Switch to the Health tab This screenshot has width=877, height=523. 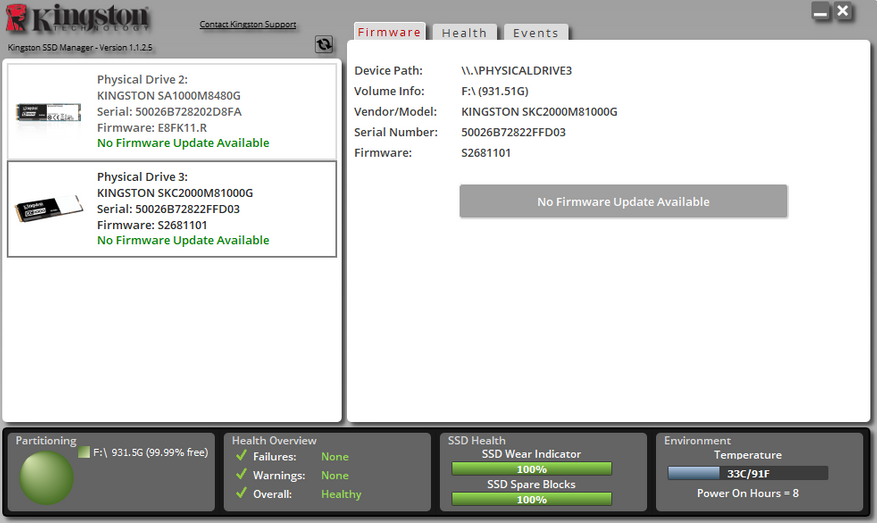[464, 33]
